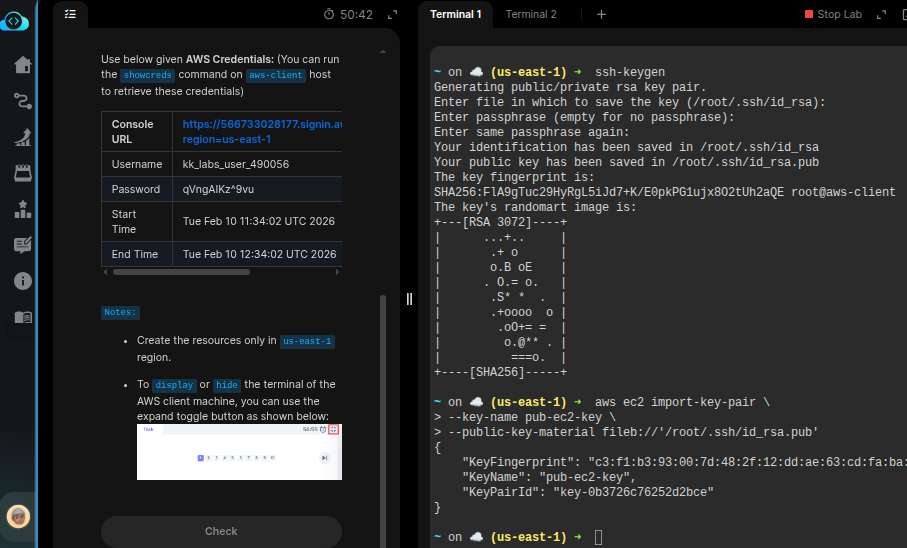Click the KodeKloud logo icon

pos(15,21)
